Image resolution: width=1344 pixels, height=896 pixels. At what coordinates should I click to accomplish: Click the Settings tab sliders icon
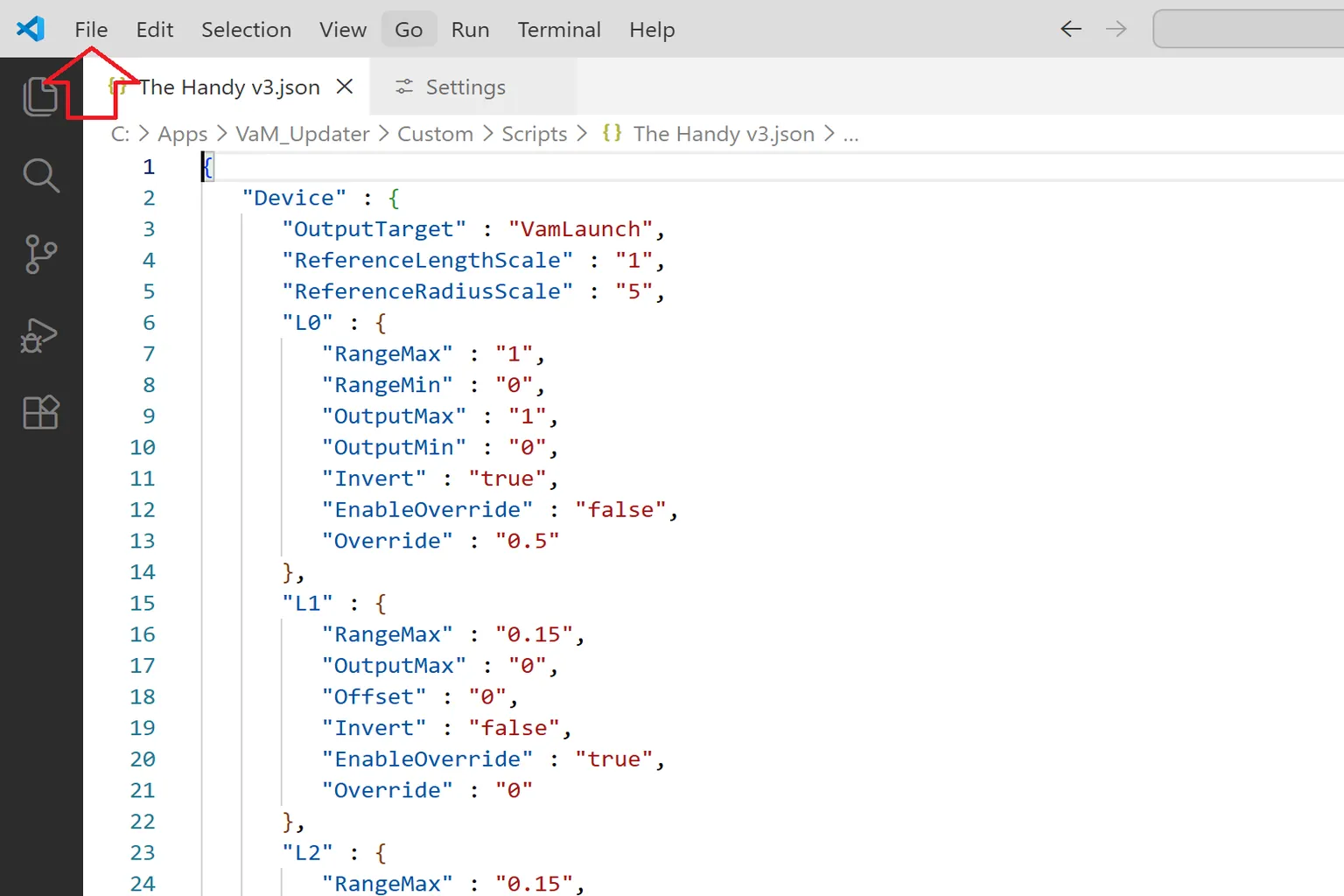pyautogui.click(x=404, y=87)
